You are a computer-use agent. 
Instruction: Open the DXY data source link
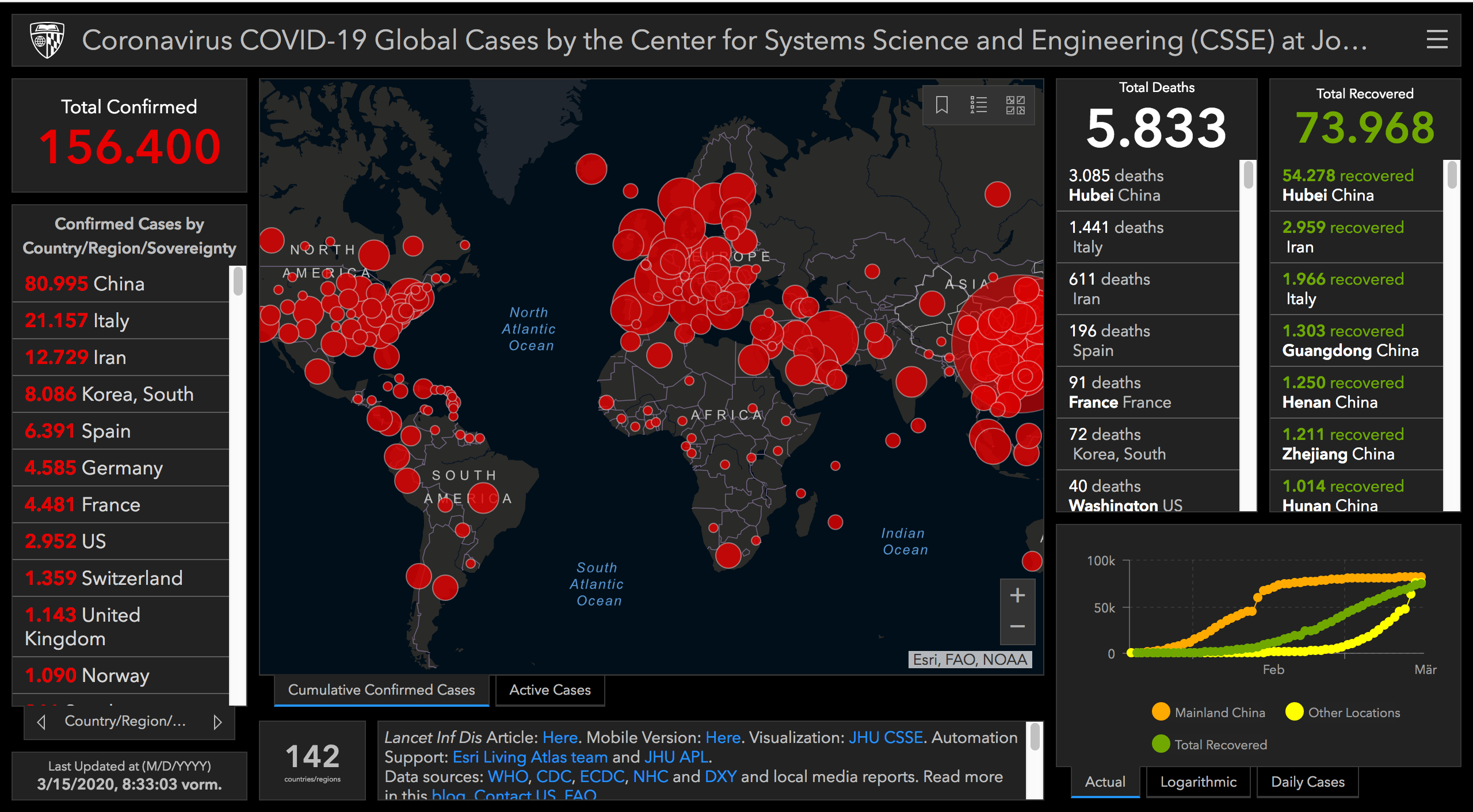(x=720, y=776)
